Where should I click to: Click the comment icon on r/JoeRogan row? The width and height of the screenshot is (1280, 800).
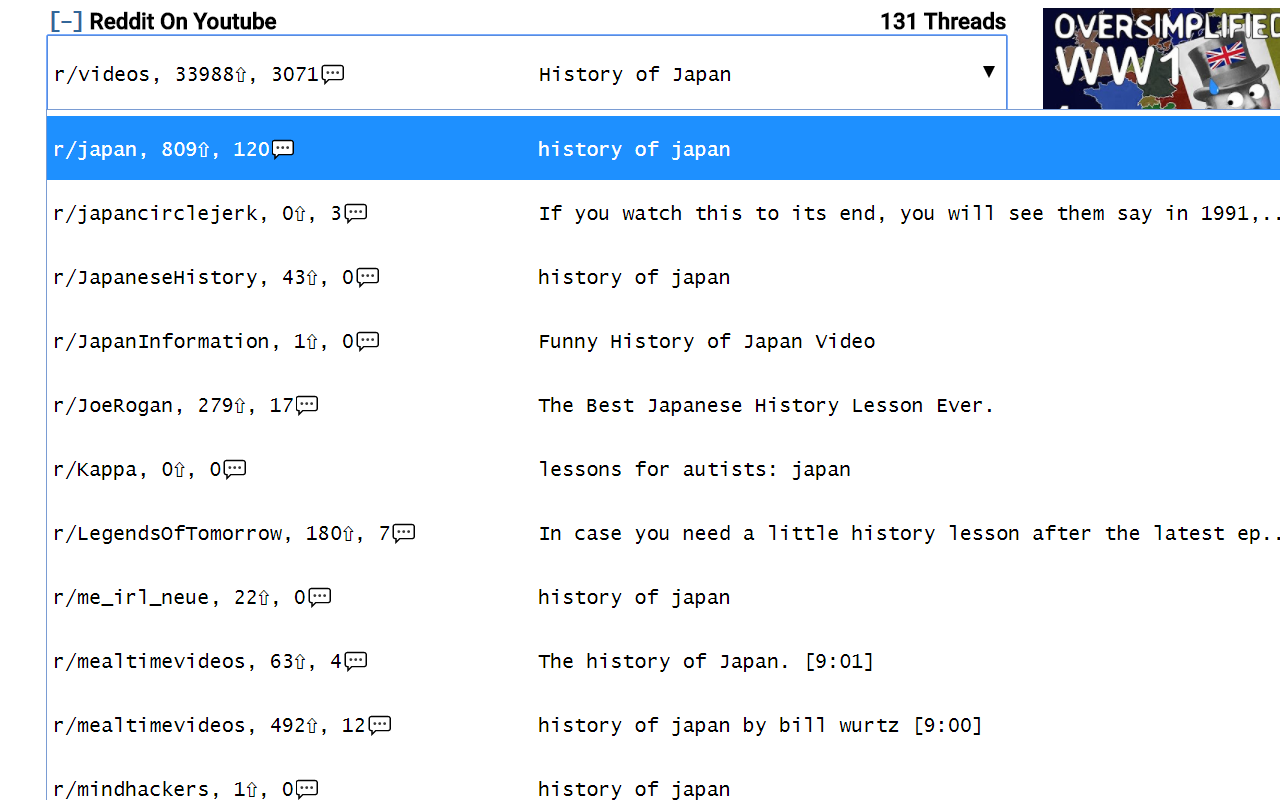click(x=307, y=405)
